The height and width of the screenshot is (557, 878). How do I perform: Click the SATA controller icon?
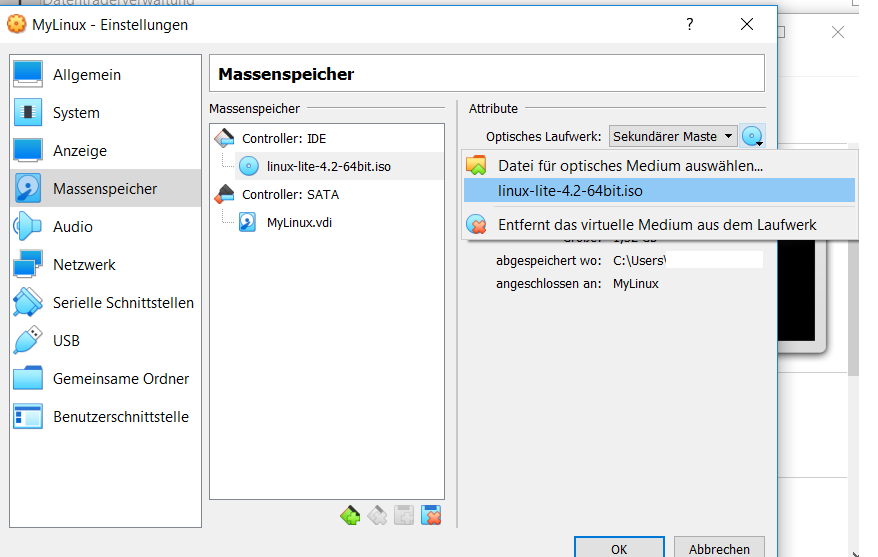coord(225,194)
